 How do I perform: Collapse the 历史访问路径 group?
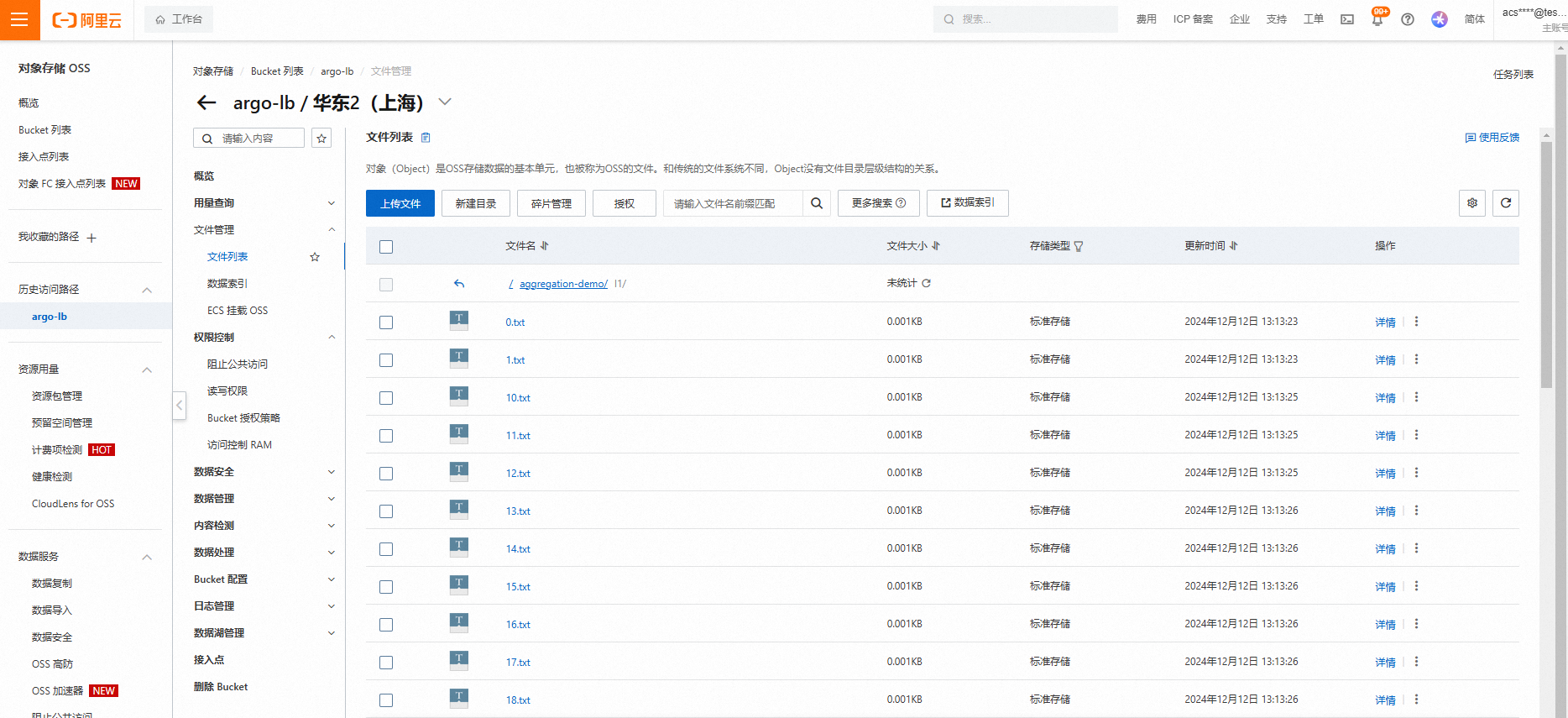click(x=147, y=290)
